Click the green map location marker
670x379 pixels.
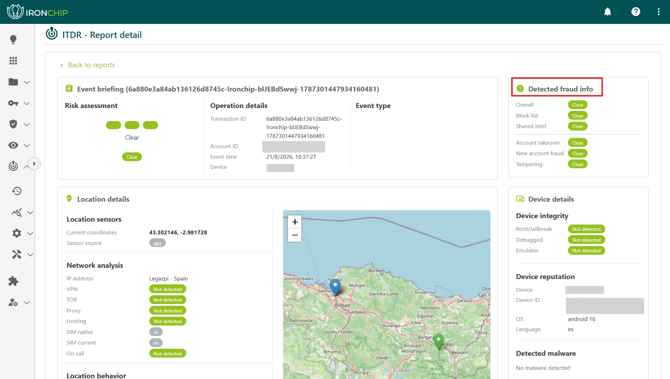(438, 342)
